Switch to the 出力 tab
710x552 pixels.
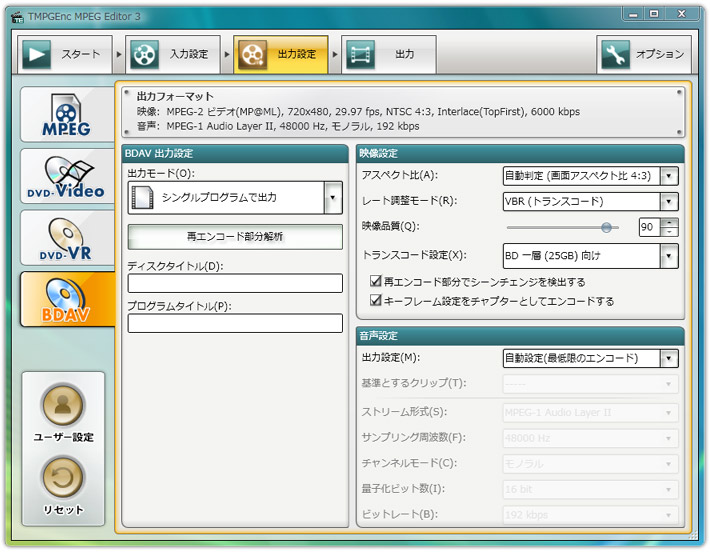click(x=389, y=54)
